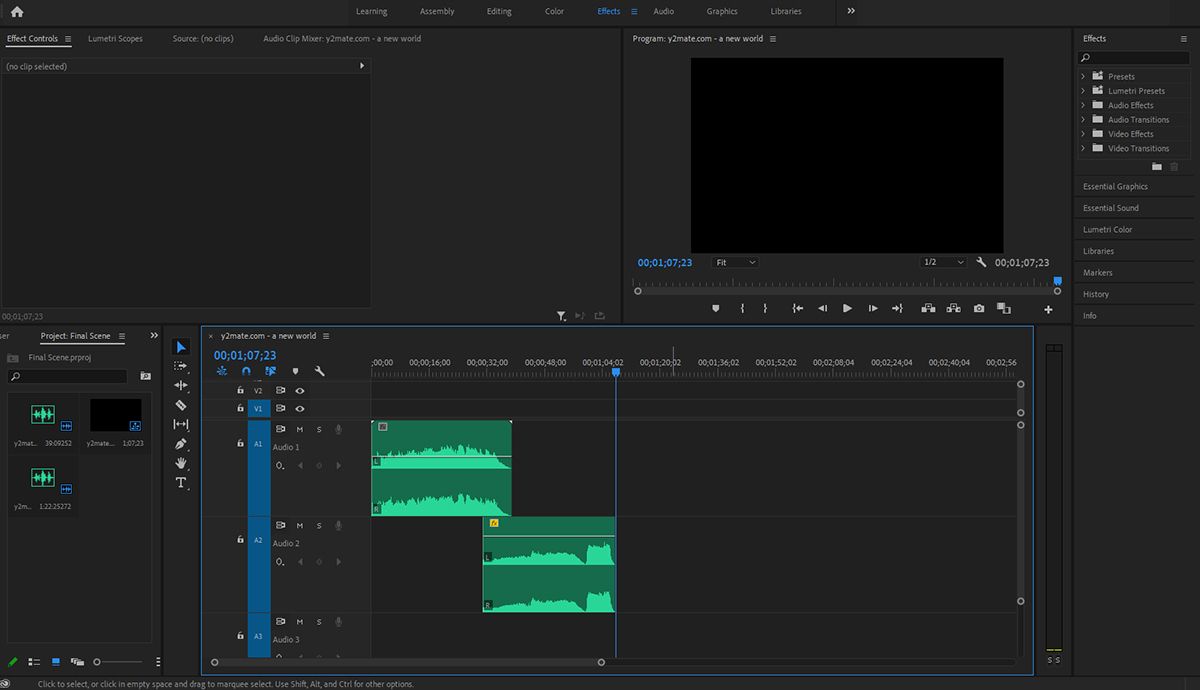Image resolution: width=1200 pixels, height=690 pixels.
Task: Export a frame with the camera icon
Action: (979, 308)
